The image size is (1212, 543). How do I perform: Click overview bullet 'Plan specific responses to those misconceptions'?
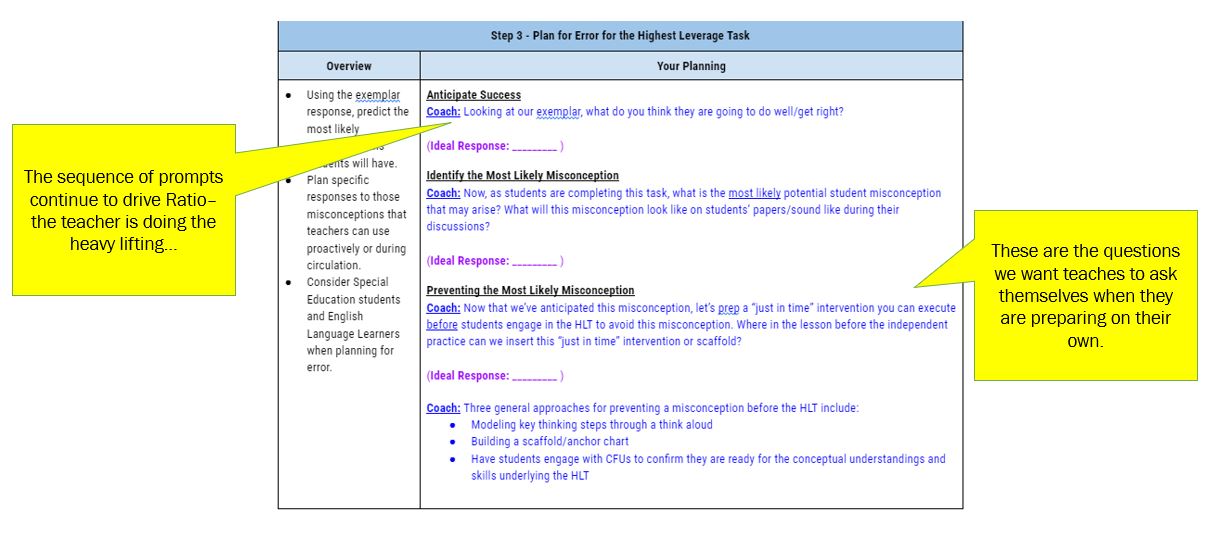coord(357,223)
